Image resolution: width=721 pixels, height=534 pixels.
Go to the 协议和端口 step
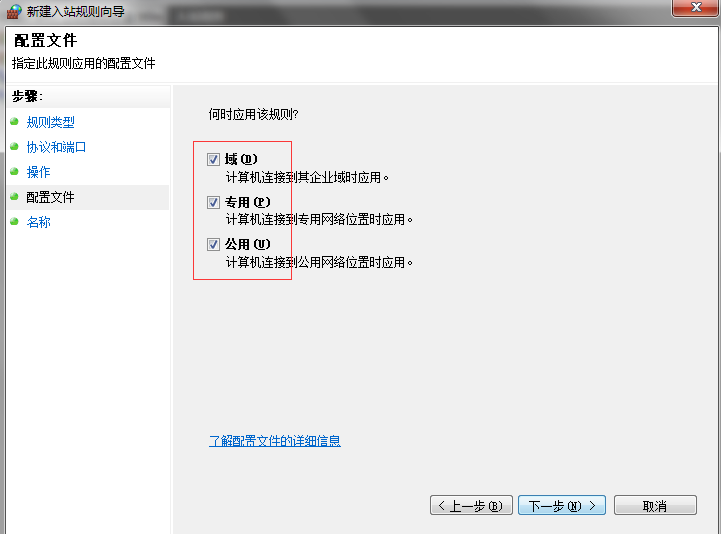click(x=57, y=147)
